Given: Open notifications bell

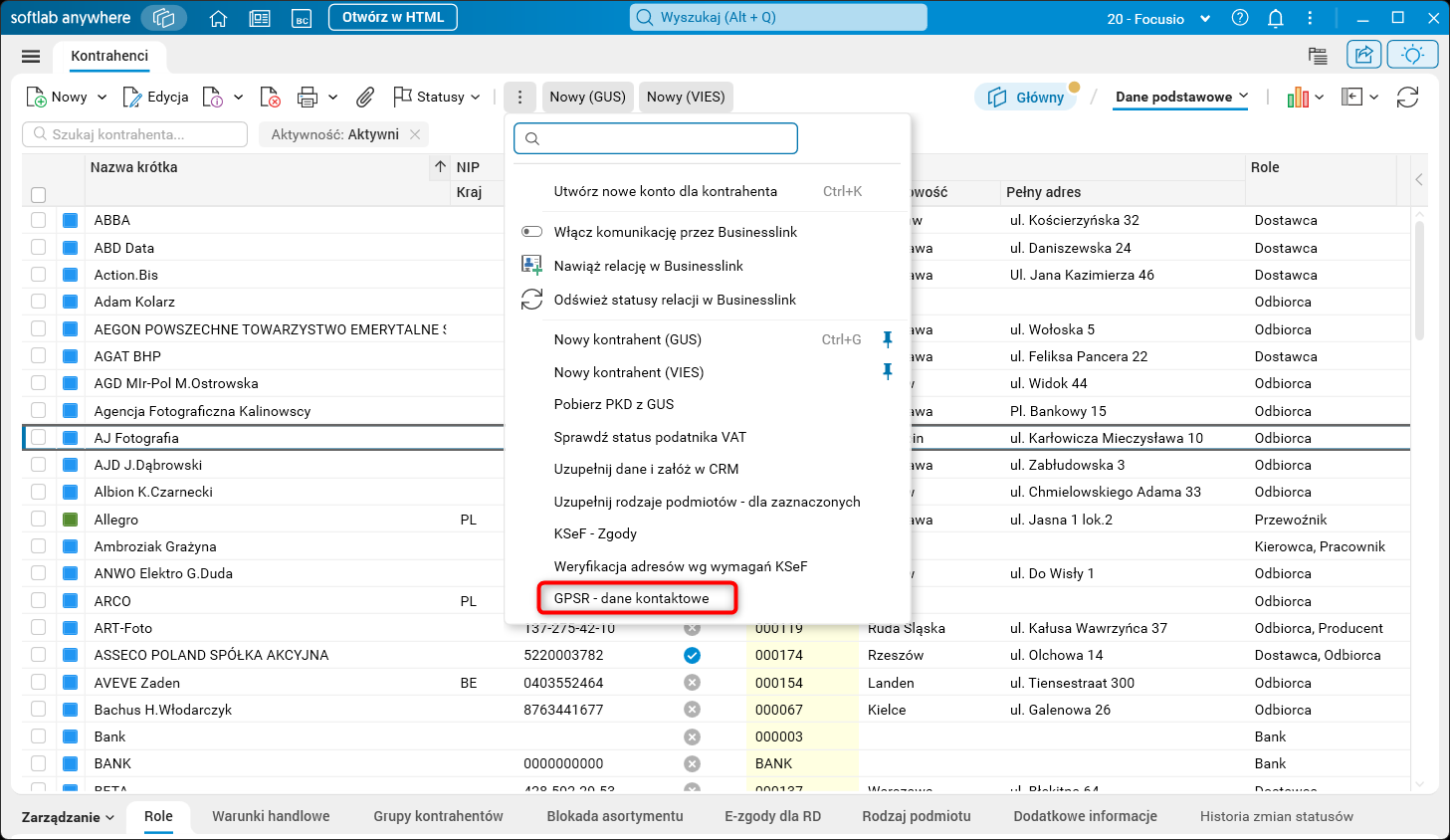Looking at the screenshot, I should [1275, 18].
